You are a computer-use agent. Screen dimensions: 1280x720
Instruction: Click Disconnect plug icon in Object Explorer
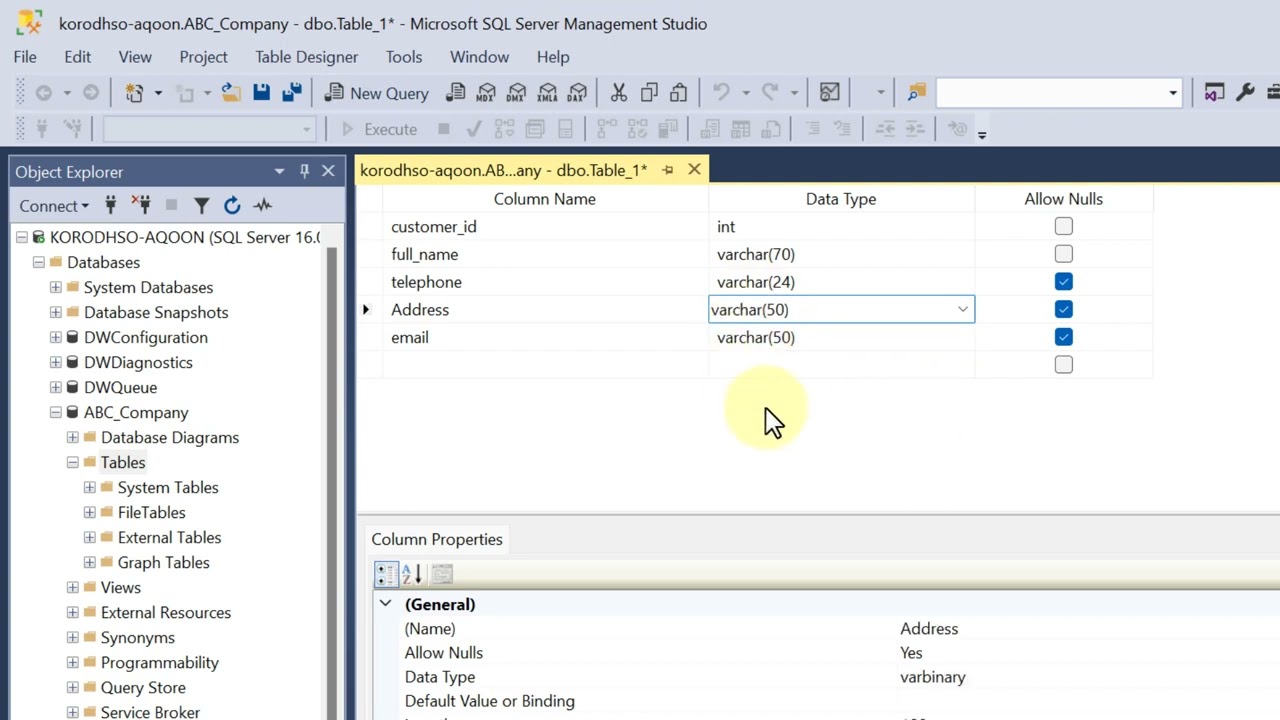pos(141,205)
